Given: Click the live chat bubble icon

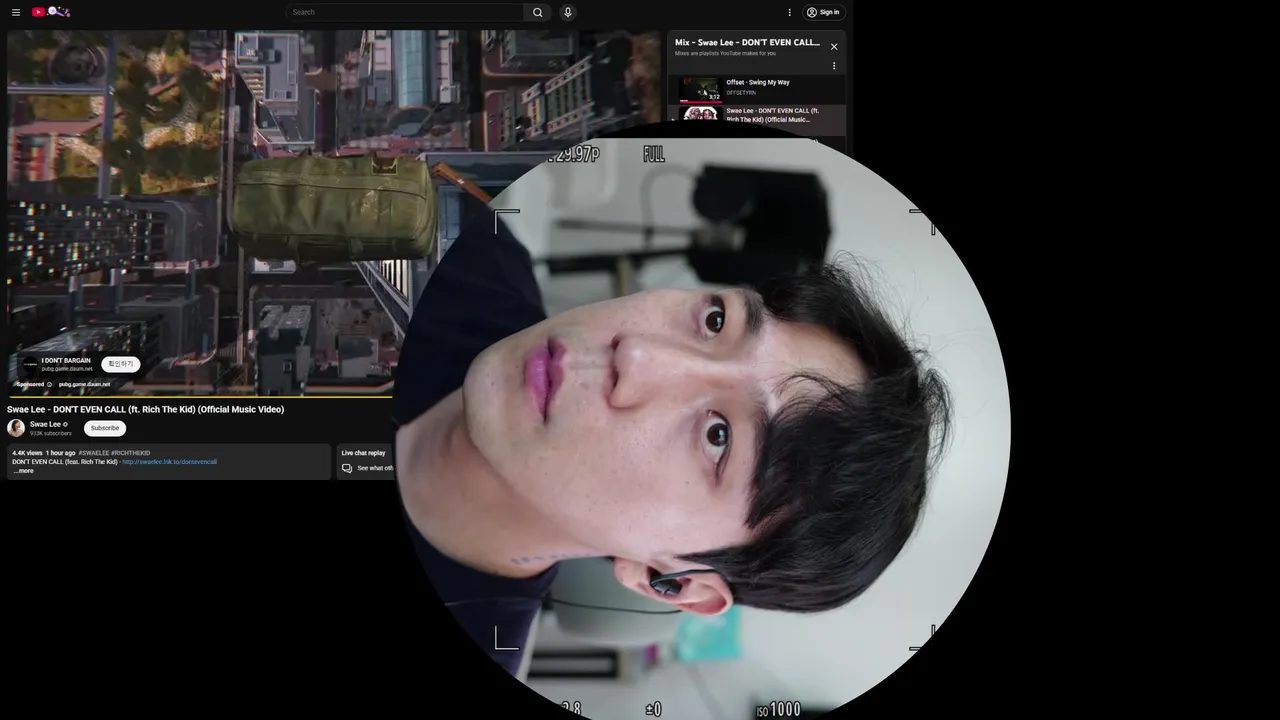Looking at the screenshot, I should point(347,468).
